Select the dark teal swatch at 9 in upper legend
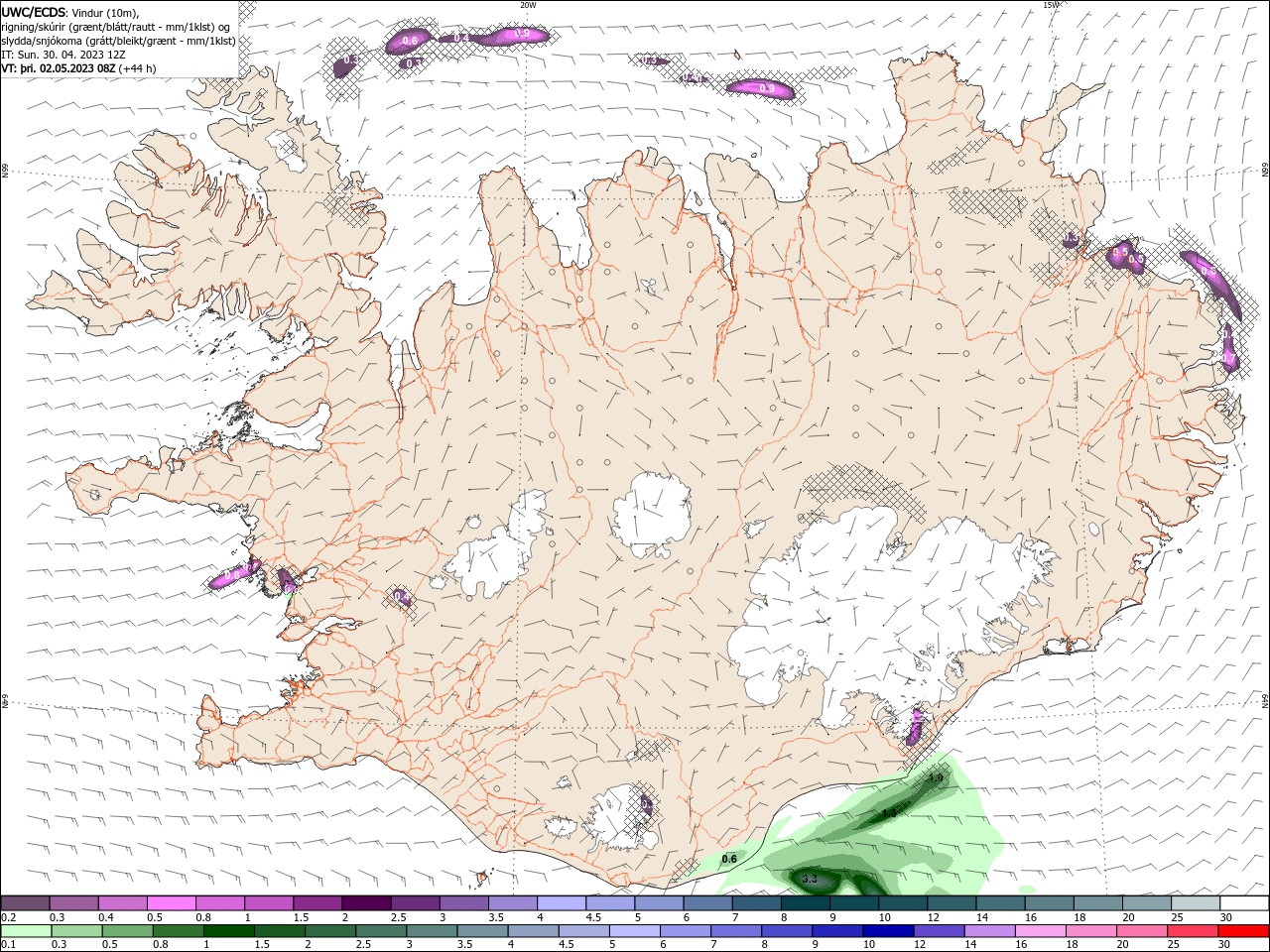This screenshot has height=952, width=1270. tap(854, 902)
